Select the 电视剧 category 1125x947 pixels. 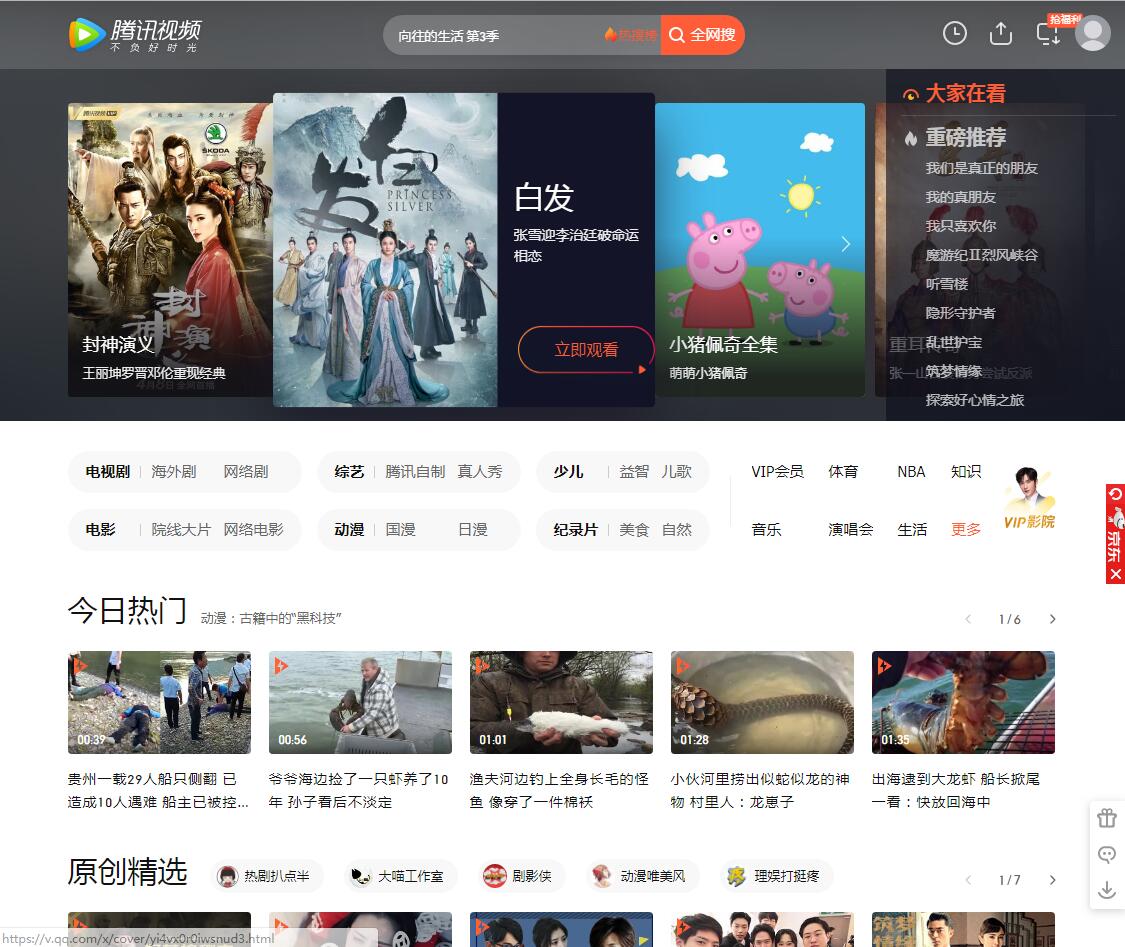click(x=108, y=471)
